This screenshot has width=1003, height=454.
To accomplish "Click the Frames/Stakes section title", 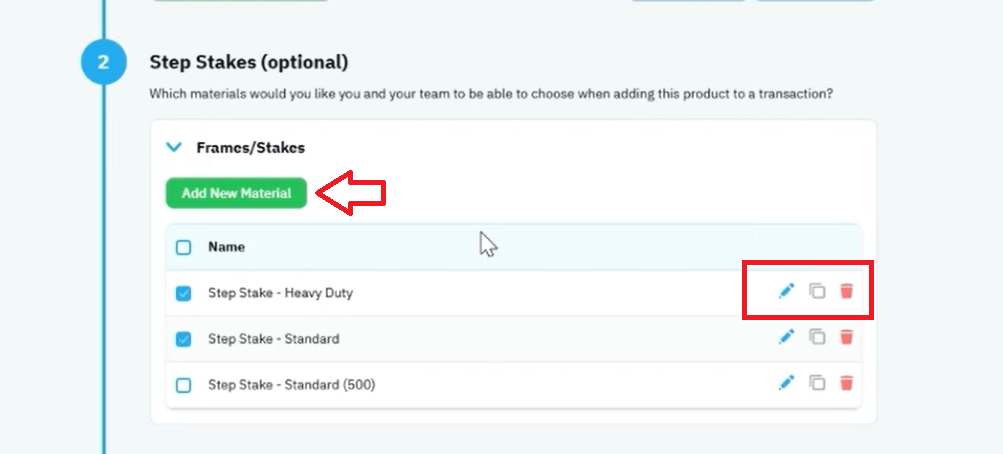I will pos(251,148).
